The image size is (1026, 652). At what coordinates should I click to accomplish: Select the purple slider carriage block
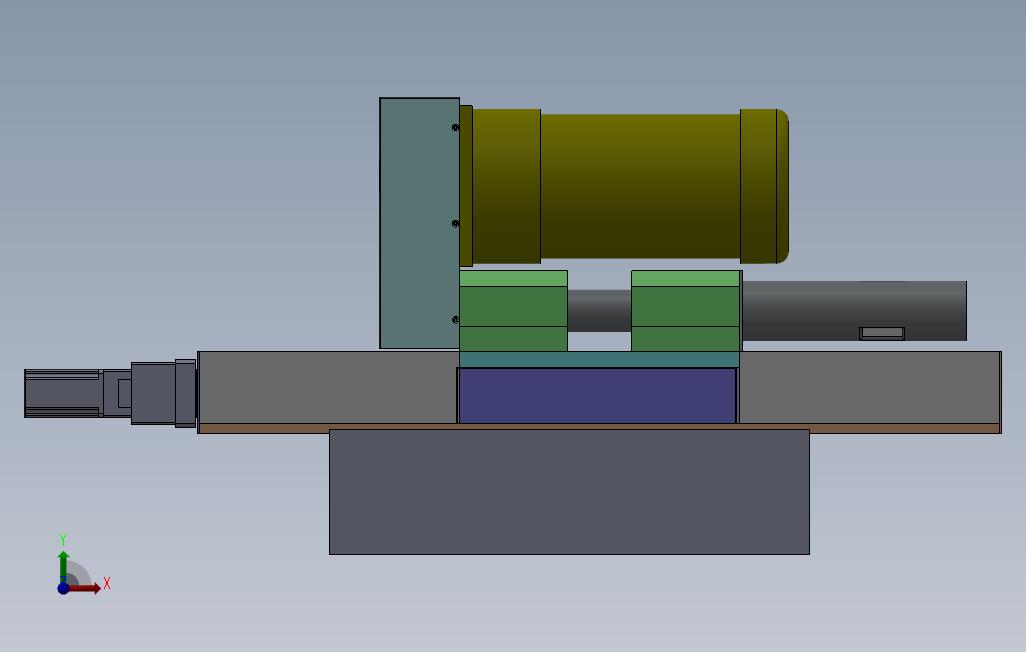pyautogui.click(x=597, y=395)
